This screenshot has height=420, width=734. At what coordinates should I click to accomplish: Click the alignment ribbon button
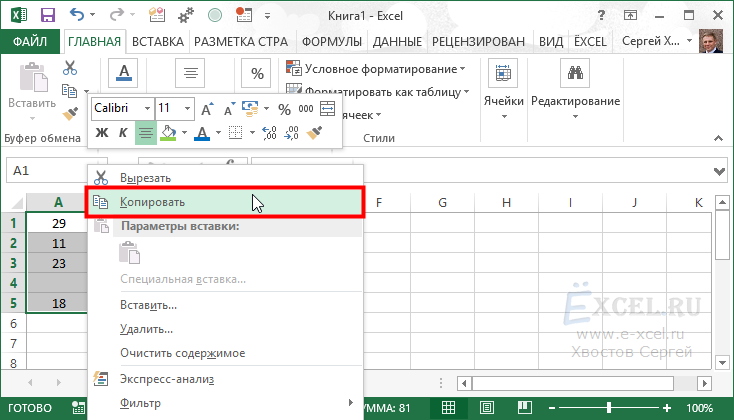(x=190, y=73)
